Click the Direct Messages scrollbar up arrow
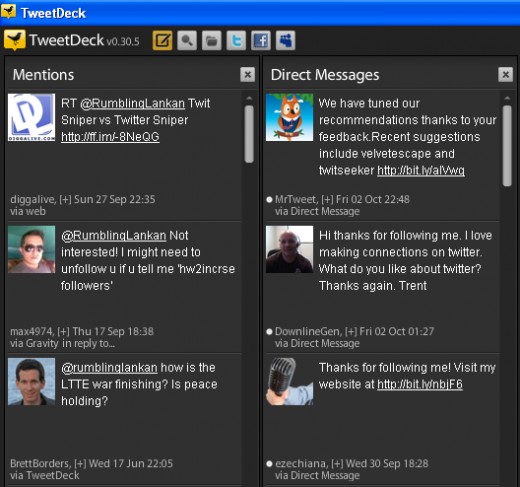Screen dimensions: 520x487 click(x=507, y=98)
